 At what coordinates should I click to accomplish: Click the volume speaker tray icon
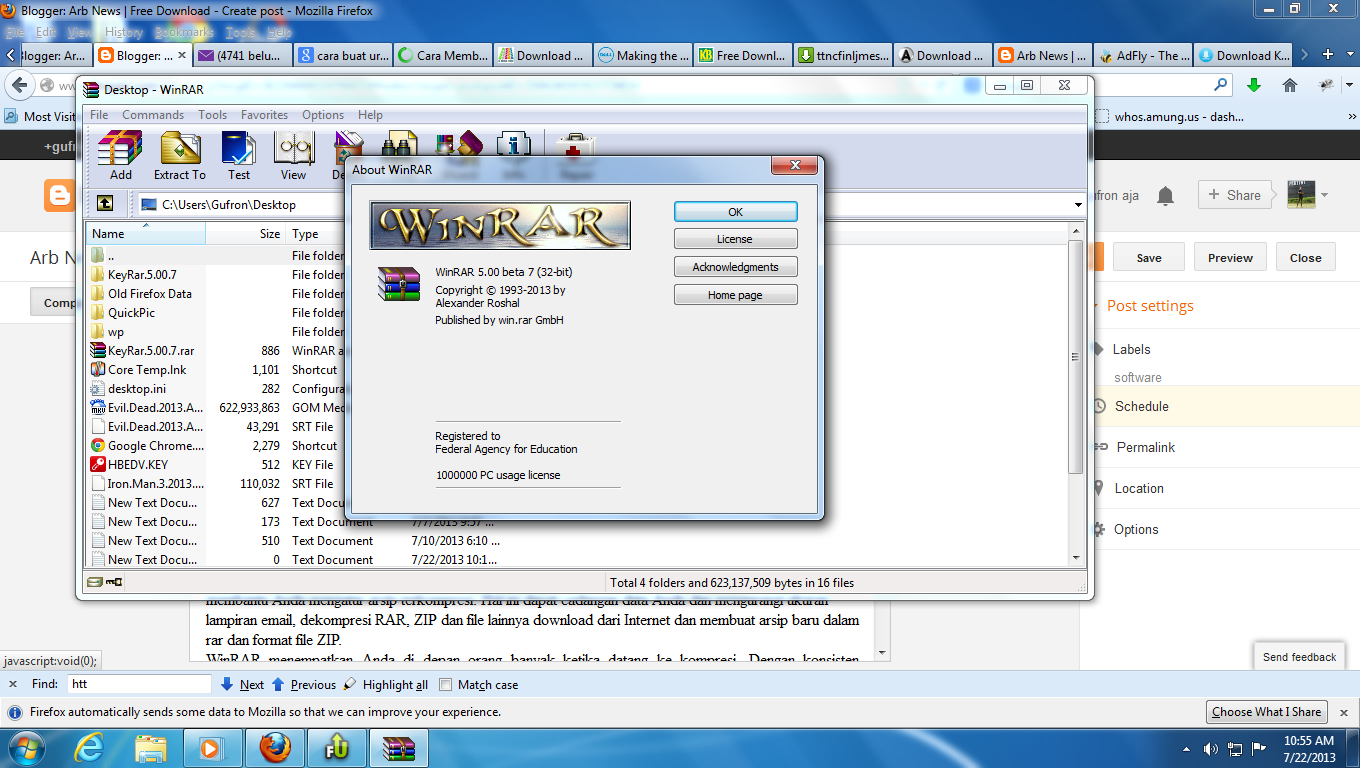click(1211, 749)
